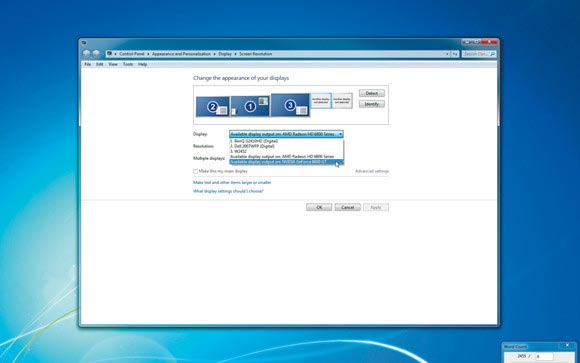Open the Tools menu

click(128, 64)
